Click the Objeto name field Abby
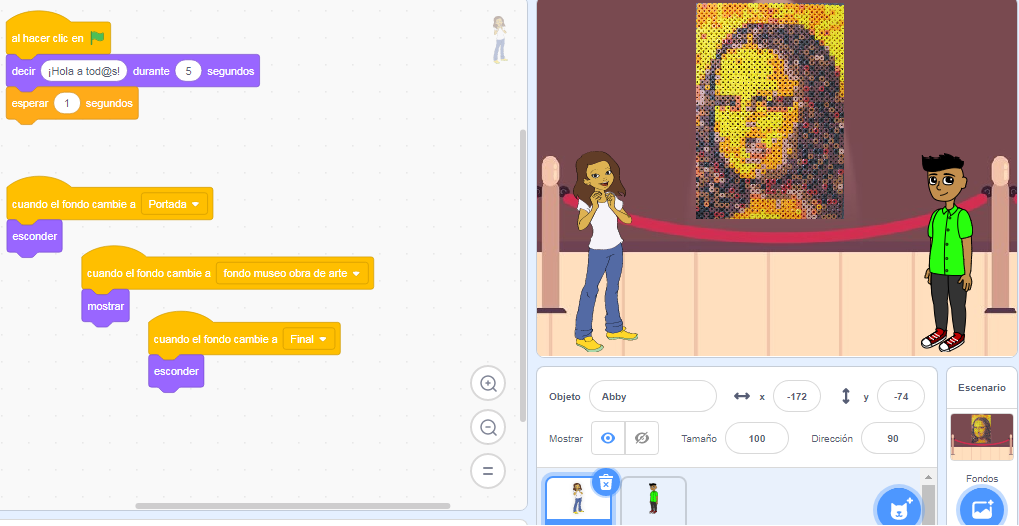The height and width of the screenshot is (526, 1019). (652, 396)
